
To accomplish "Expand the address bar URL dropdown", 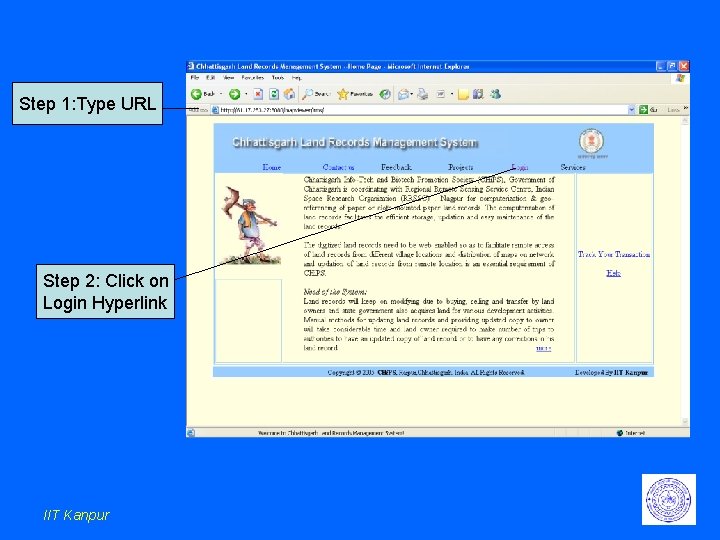I will tap(631, 109).
